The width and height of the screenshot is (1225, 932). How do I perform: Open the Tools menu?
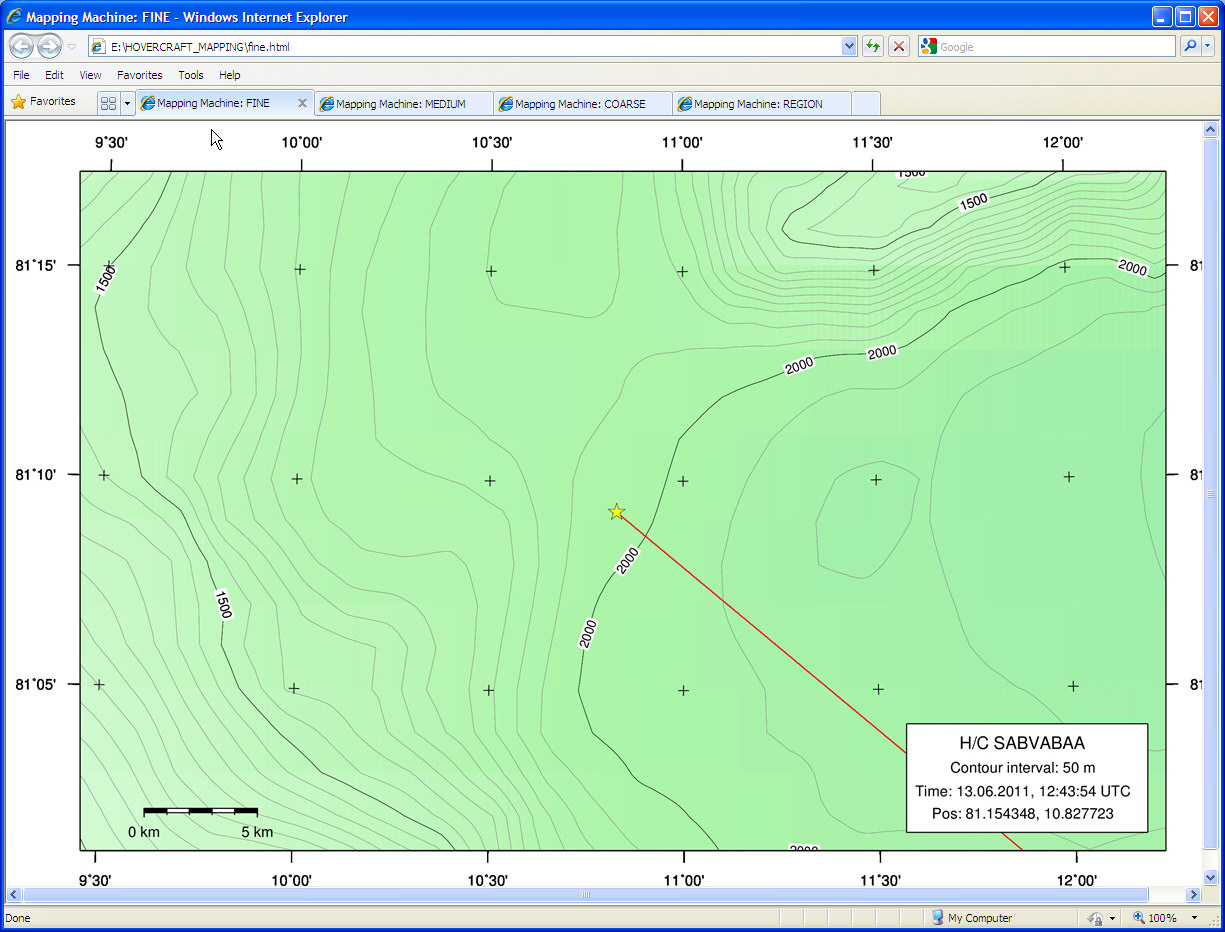190,75
